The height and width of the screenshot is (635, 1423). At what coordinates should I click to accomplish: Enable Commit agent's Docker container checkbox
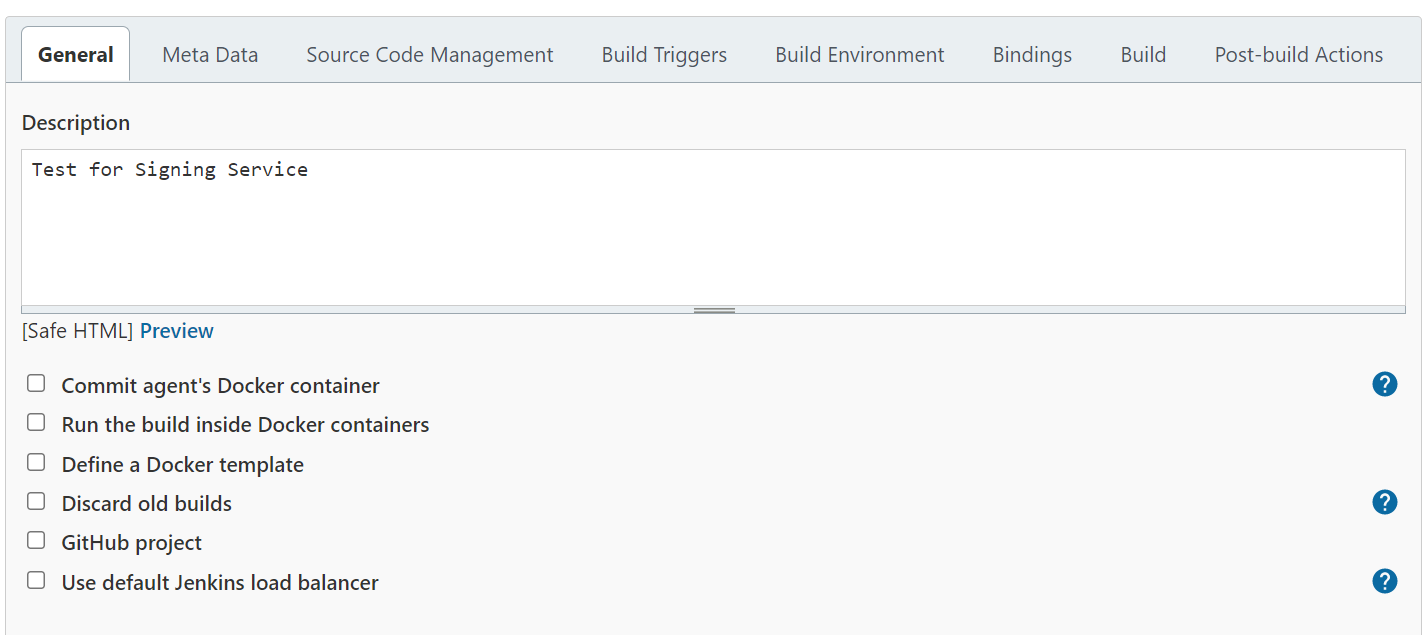pos(36,383)
